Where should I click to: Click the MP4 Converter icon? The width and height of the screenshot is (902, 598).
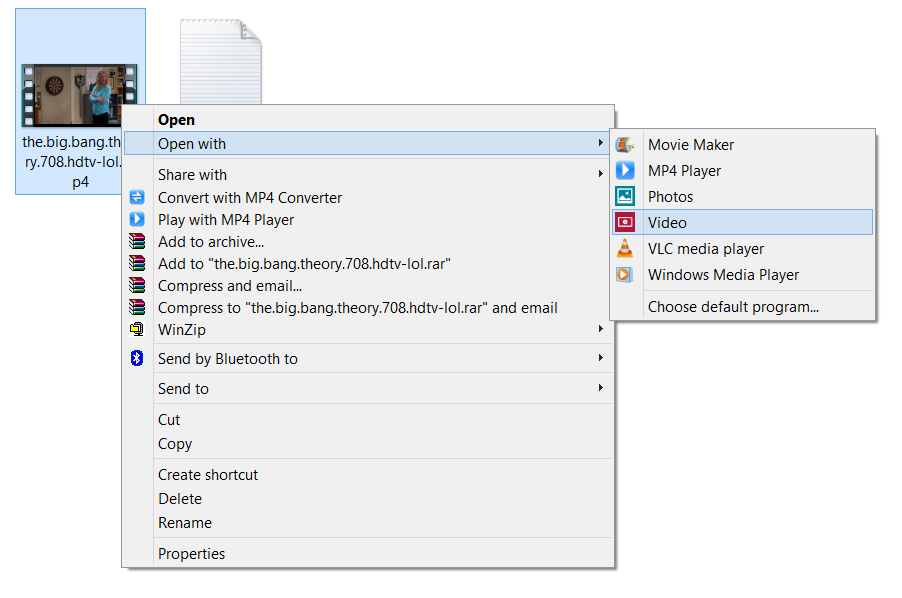(137, 197)
